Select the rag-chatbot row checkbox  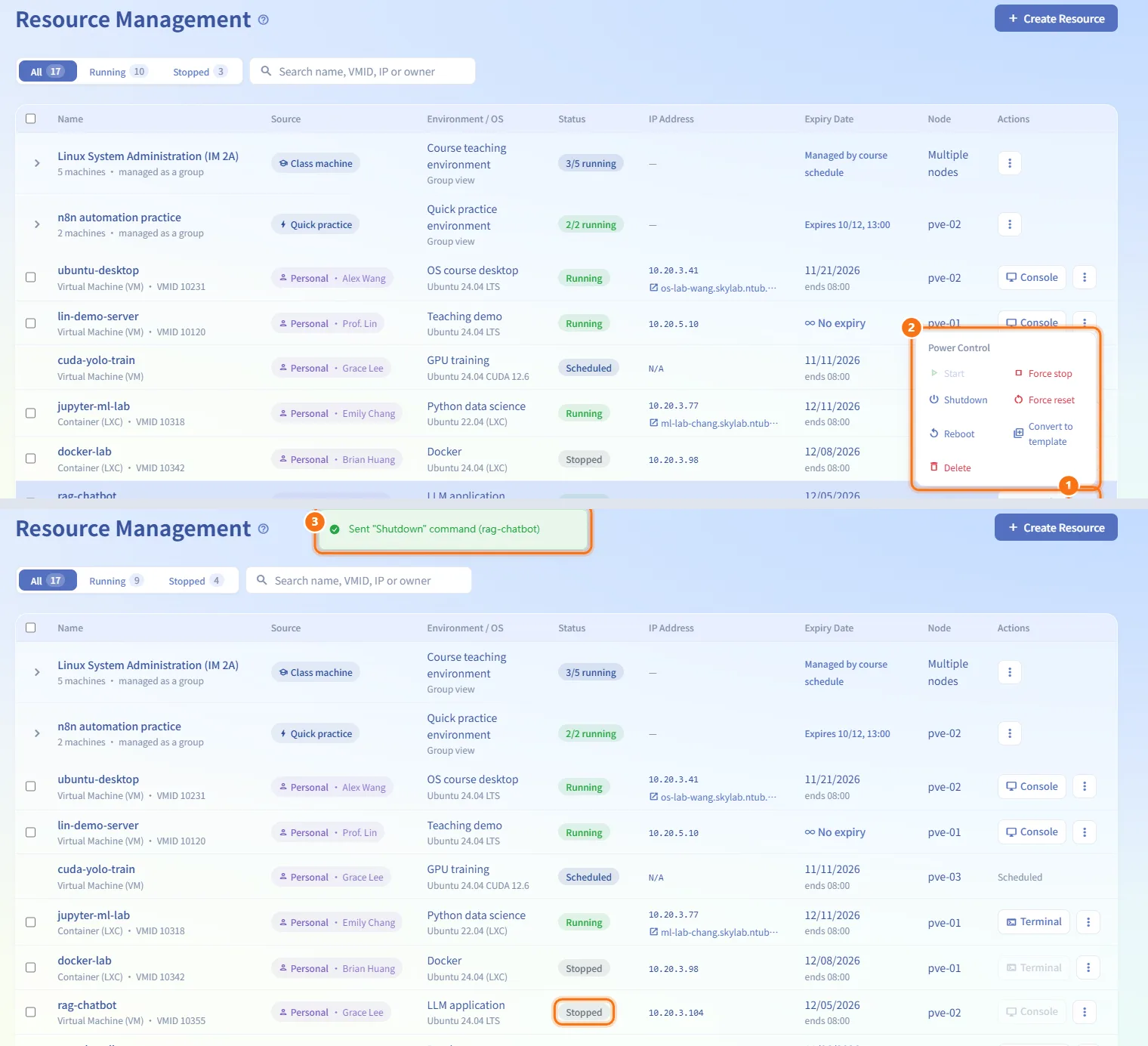click(x=31, y=1012)
